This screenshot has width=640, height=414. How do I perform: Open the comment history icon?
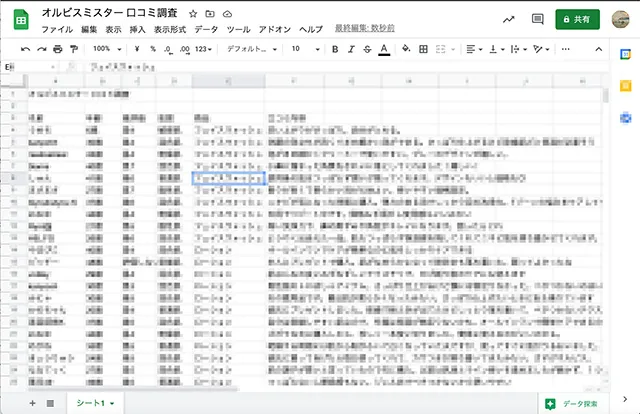coord(538,19)
